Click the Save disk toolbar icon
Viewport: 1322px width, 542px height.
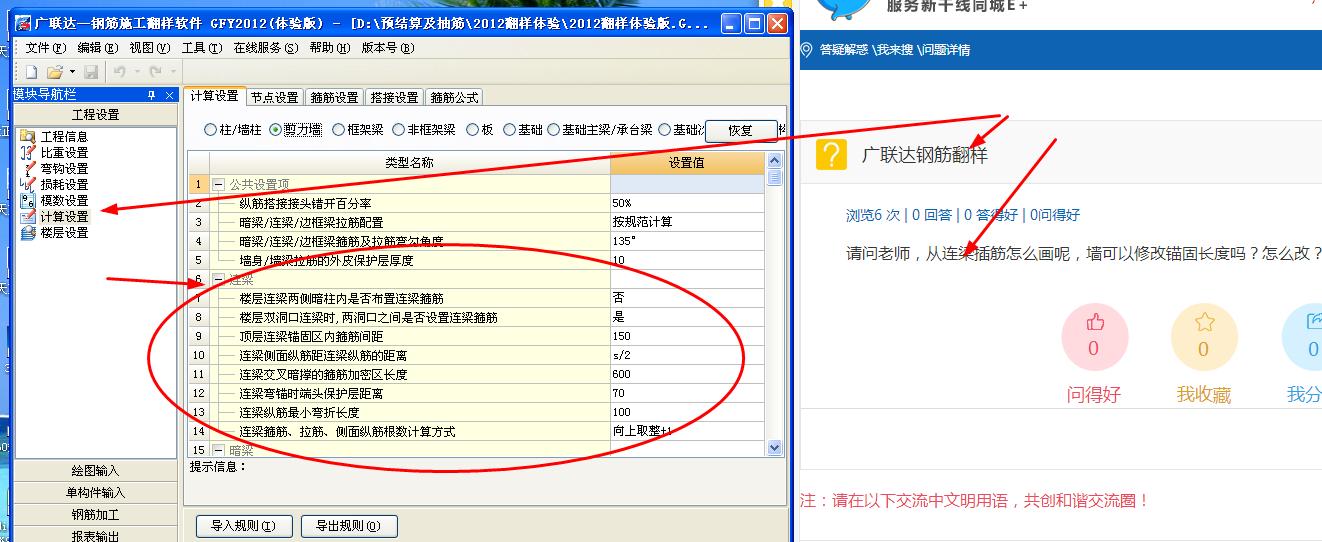coord(91,72)
